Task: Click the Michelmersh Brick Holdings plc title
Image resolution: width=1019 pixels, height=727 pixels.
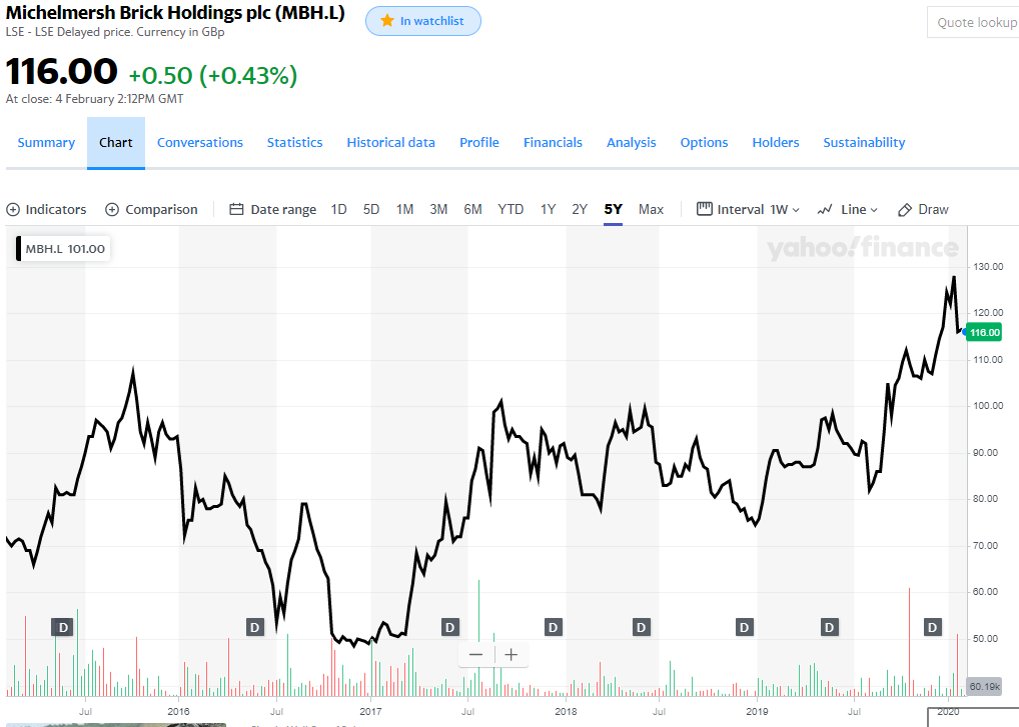Action: [175, 12]
